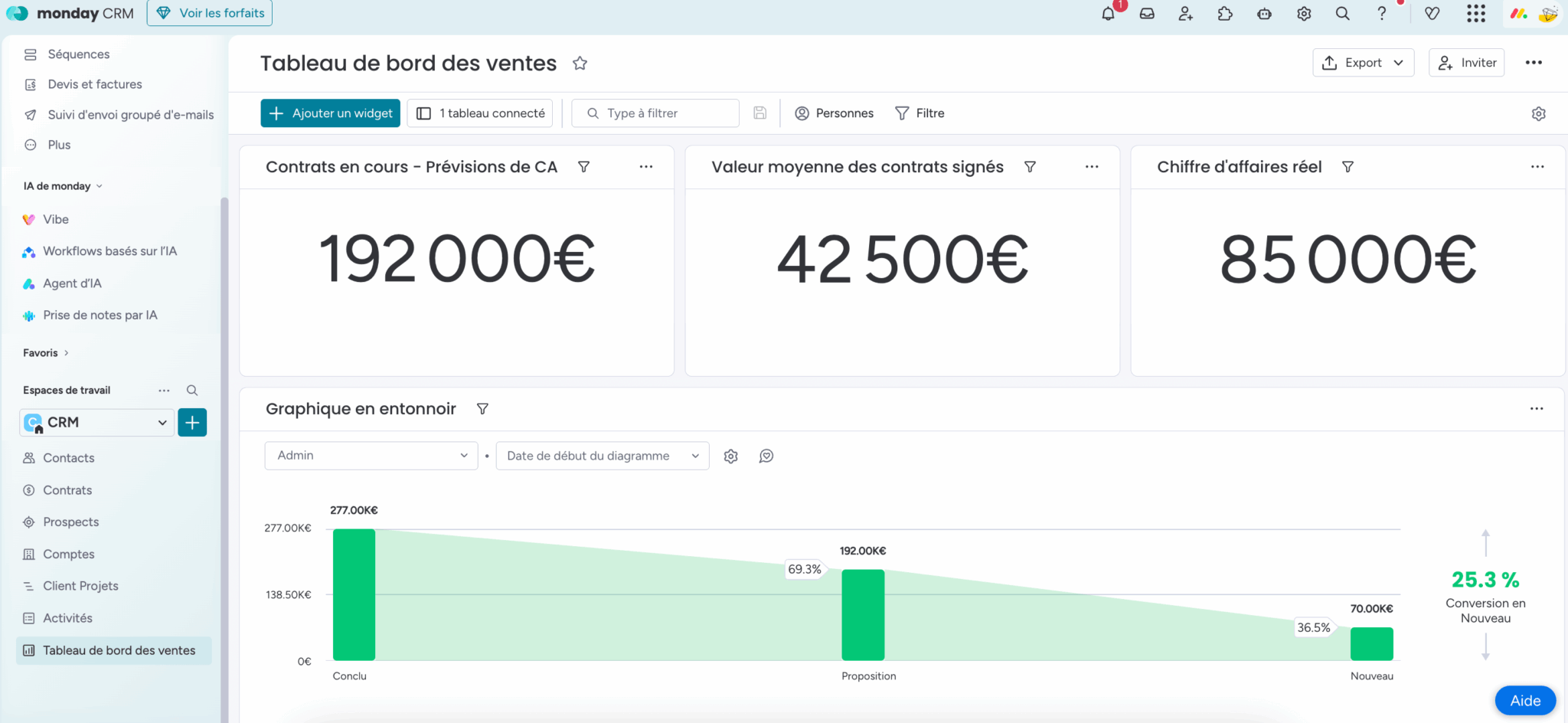Open the Admin dropdown in funnel chart

point(371,456)
